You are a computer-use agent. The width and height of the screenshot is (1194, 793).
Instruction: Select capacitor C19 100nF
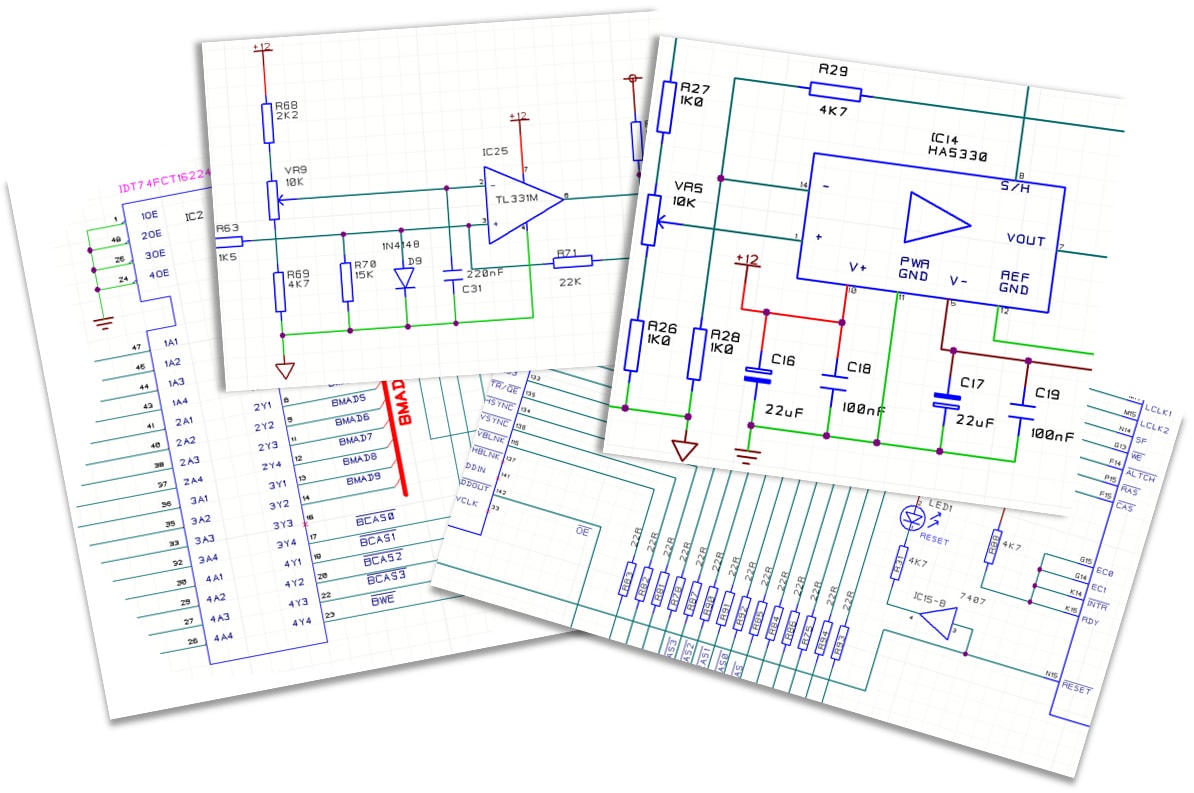(x=1021, y=412)
